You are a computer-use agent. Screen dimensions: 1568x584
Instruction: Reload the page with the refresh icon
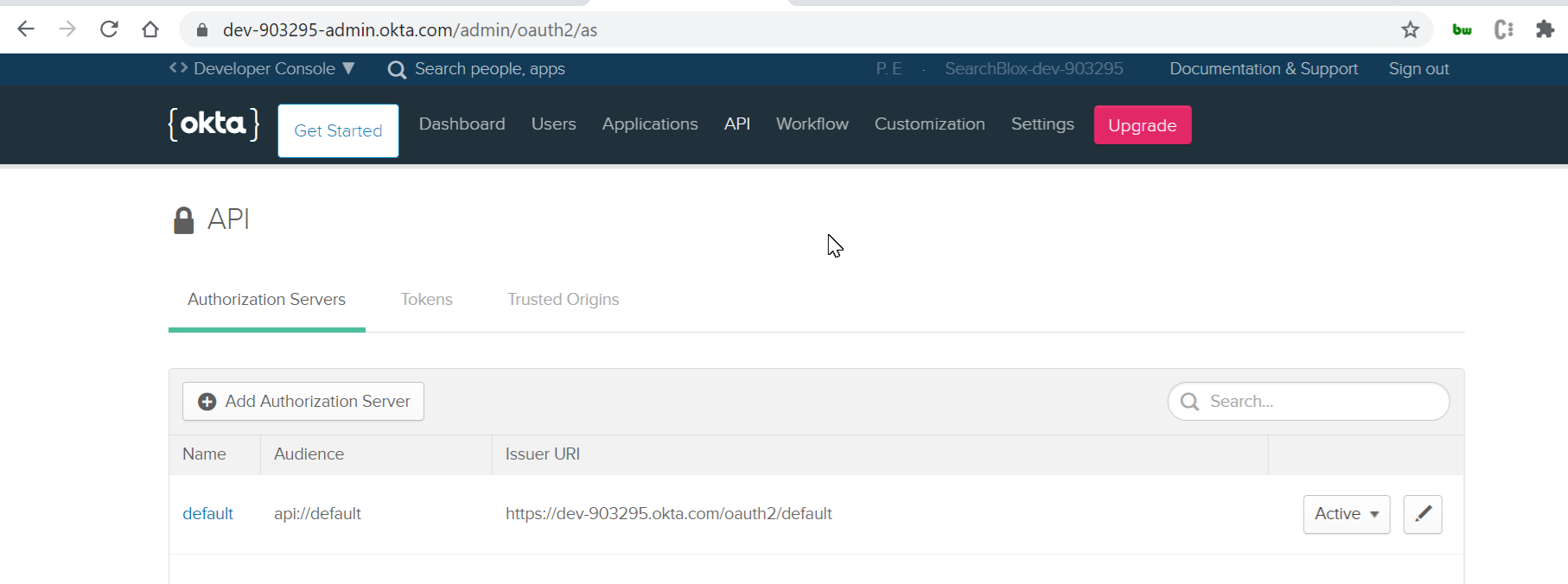pyautogui.click(x=109, y=29)
